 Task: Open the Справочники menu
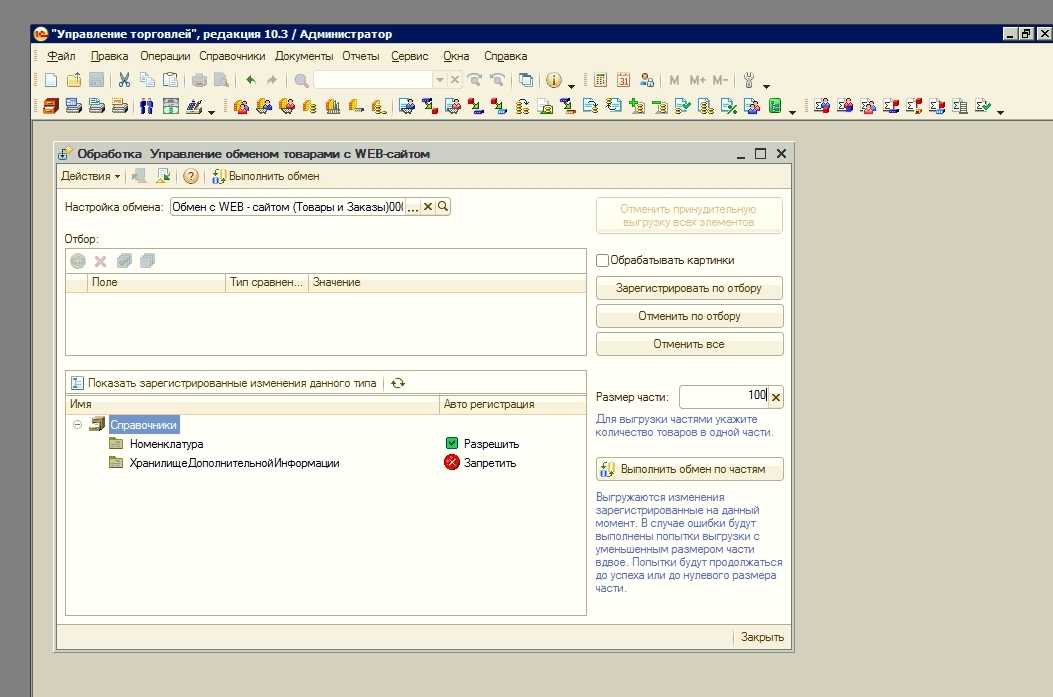pyautogui.click(x=232, y=56)
